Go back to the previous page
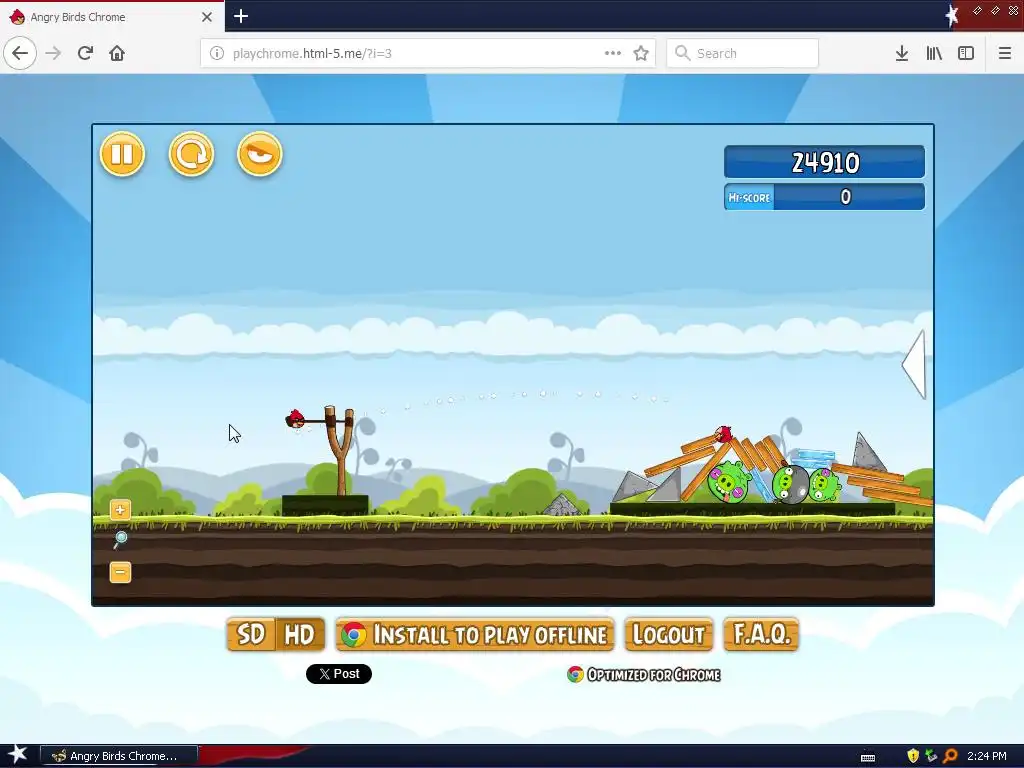 [20, 54]
